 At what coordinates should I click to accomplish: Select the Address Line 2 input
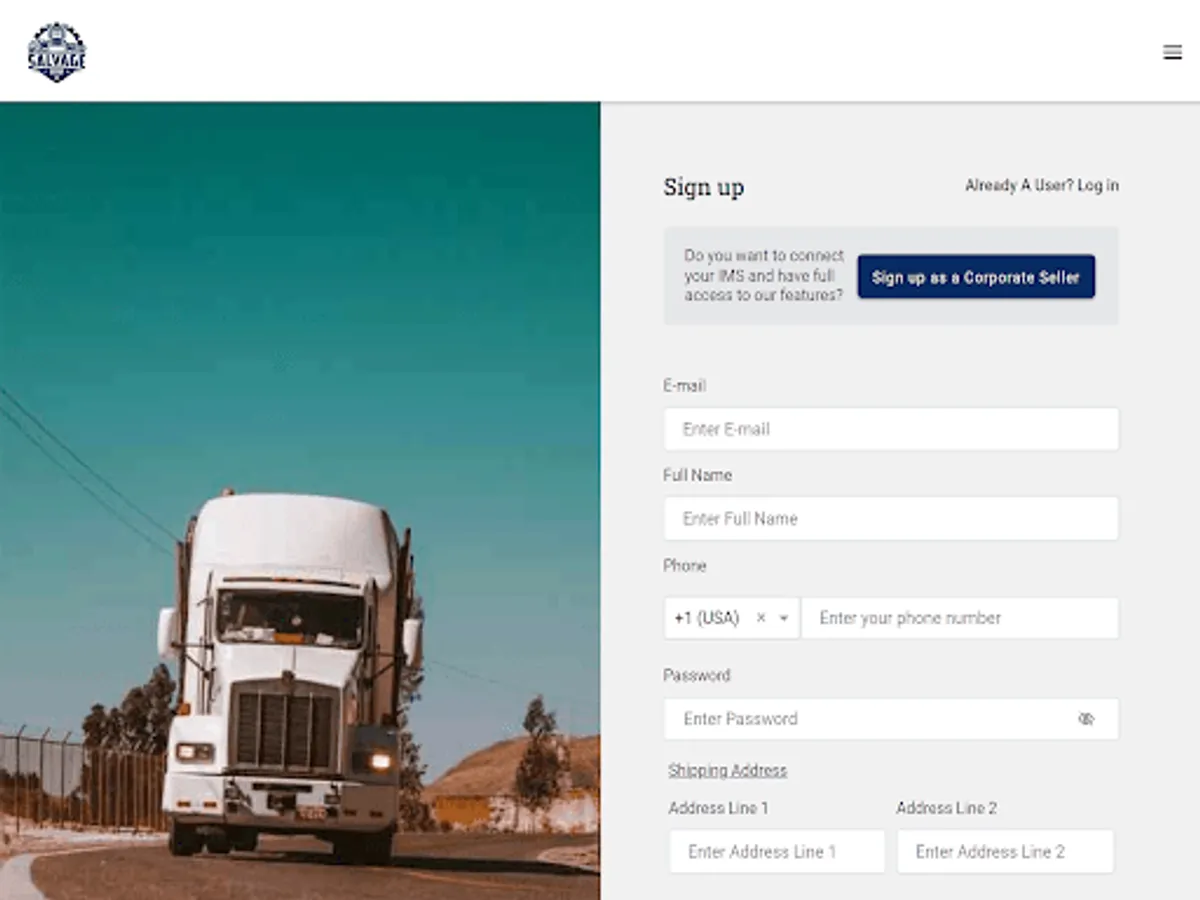(x=1005, y=852)
